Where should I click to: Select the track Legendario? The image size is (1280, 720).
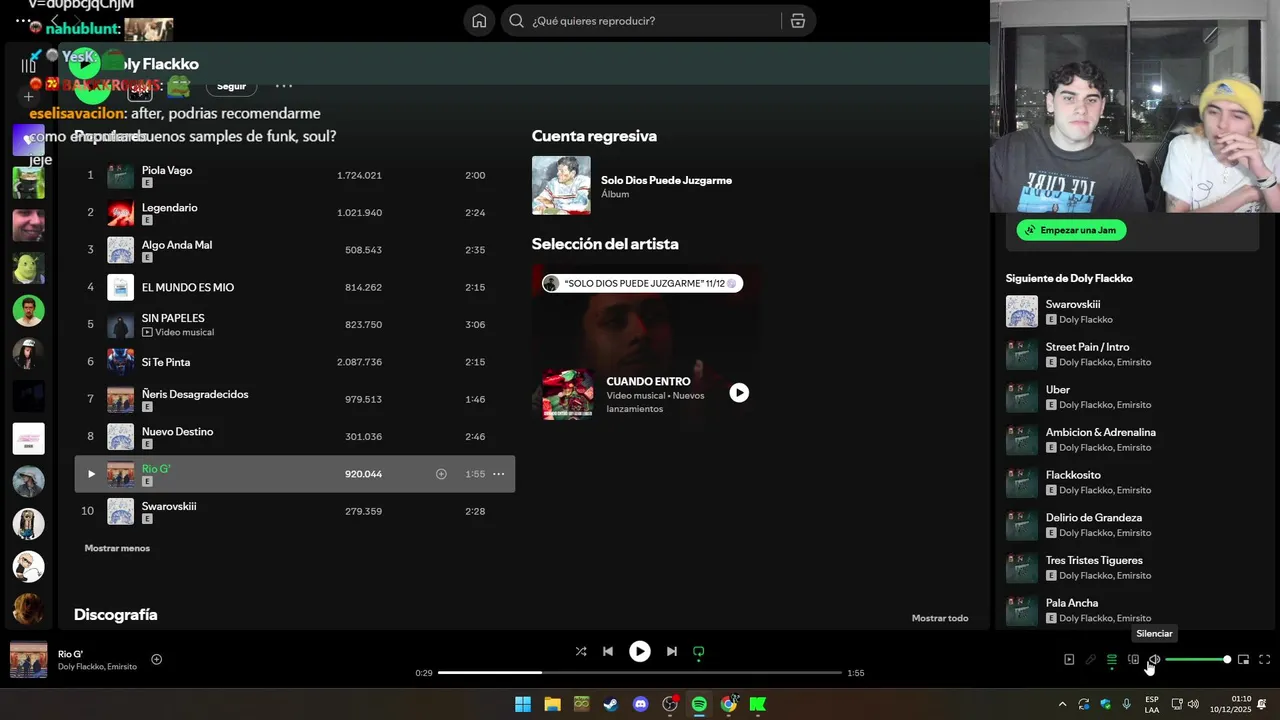coord(294,212)
